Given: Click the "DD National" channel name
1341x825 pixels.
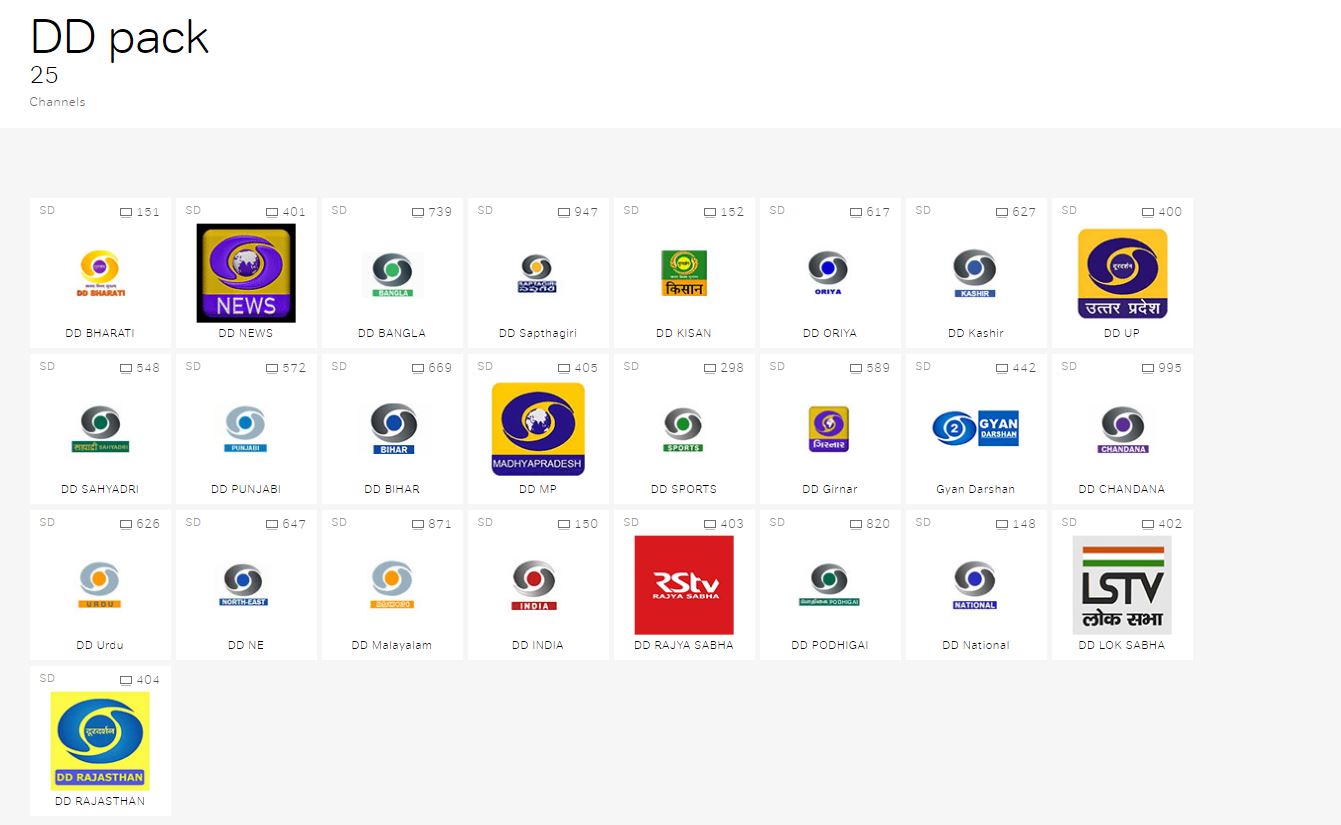Looking at the screenshot, I should [x=976, y=645].
